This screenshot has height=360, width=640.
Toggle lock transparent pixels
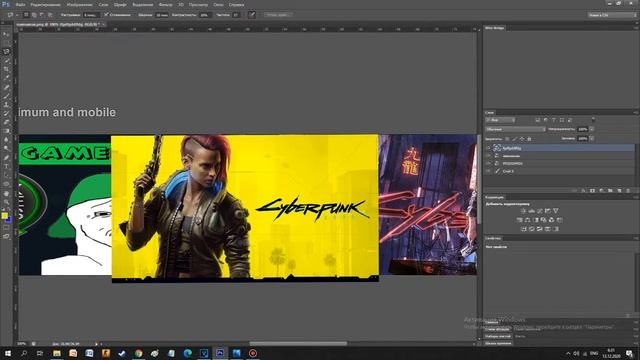tap(507, 139)
